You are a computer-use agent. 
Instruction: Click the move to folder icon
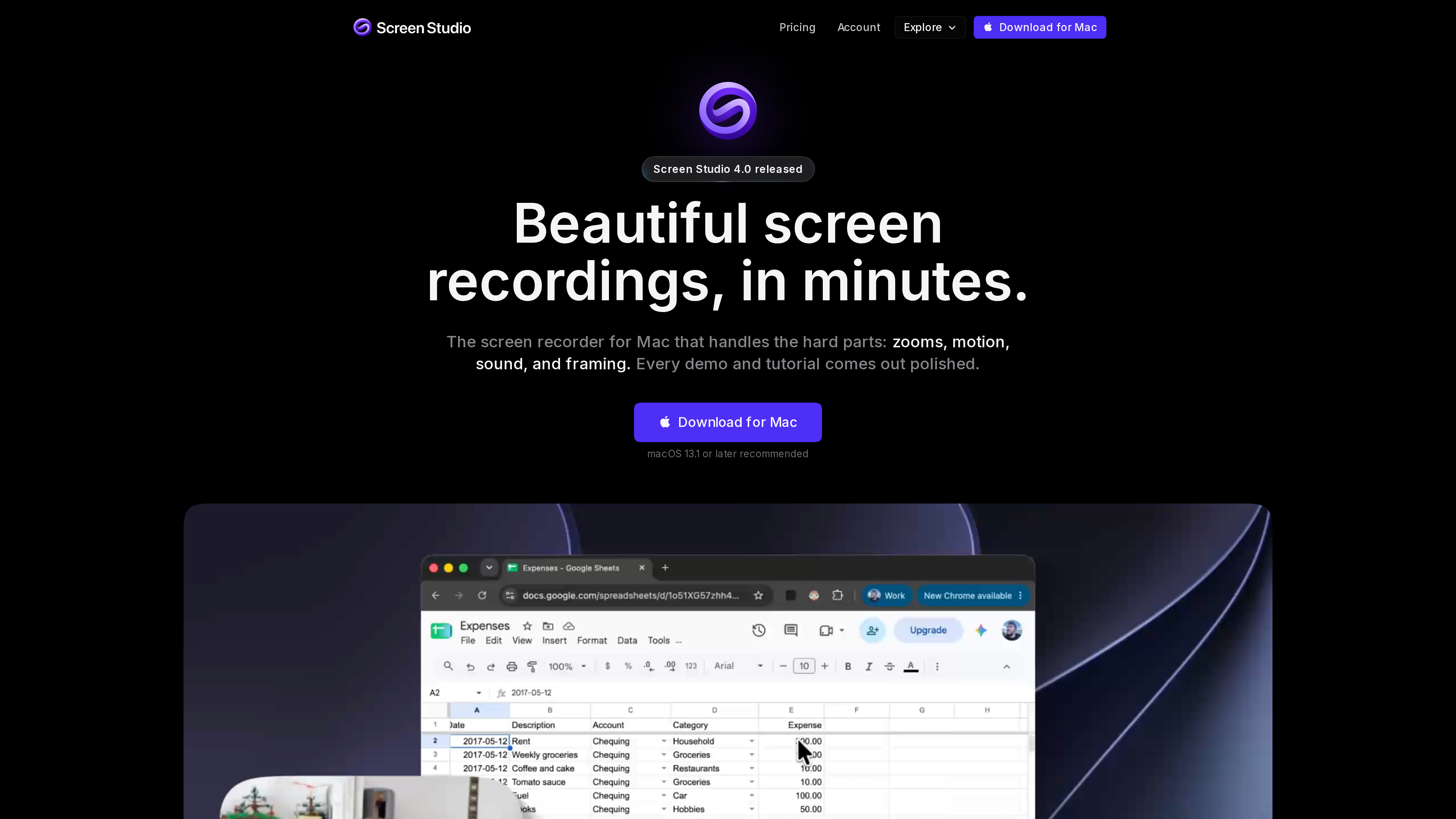point(548,626)
